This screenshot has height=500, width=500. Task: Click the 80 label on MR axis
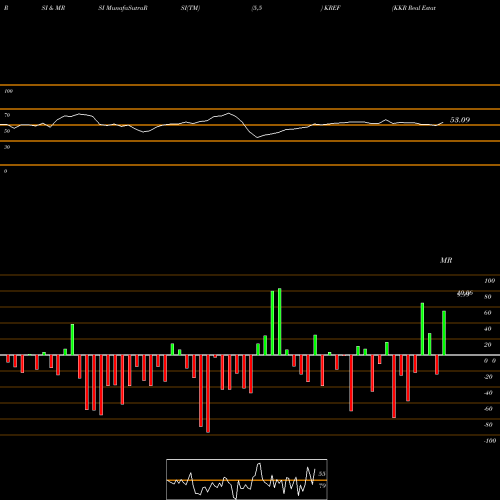(x=488, y=297)
